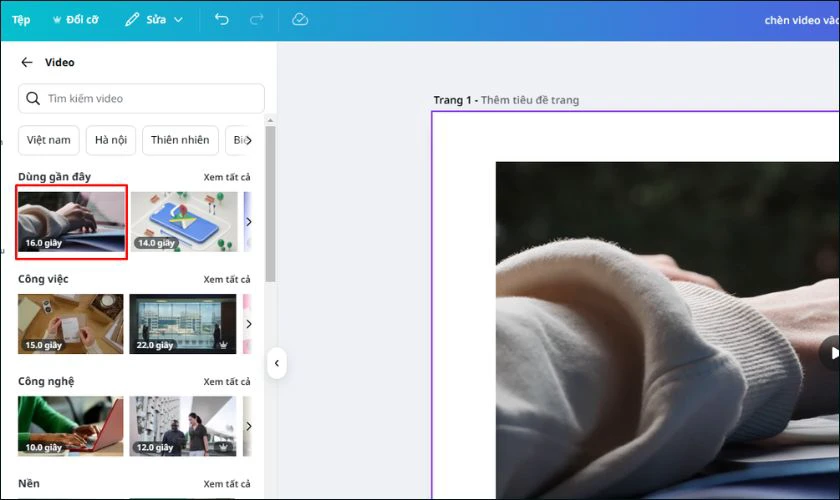Screen dimensions: 840x500
Task: Click the pencil icon beside Sửa
Action: (x=132, y=20)
